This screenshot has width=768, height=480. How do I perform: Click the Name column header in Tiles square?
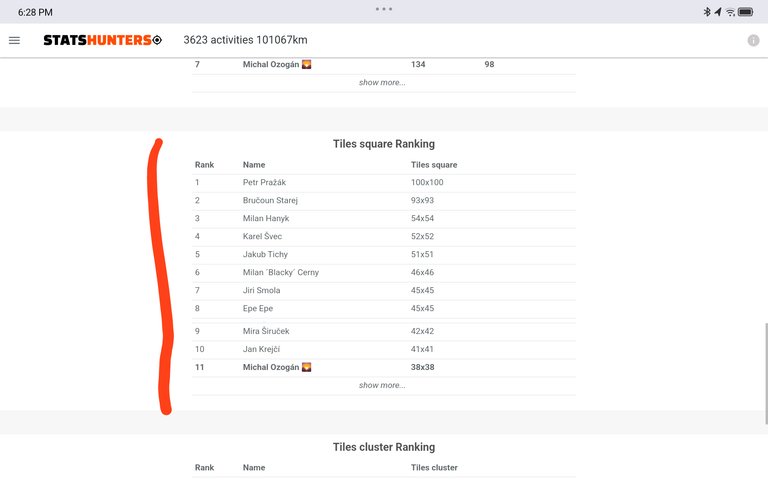[254, 164]
